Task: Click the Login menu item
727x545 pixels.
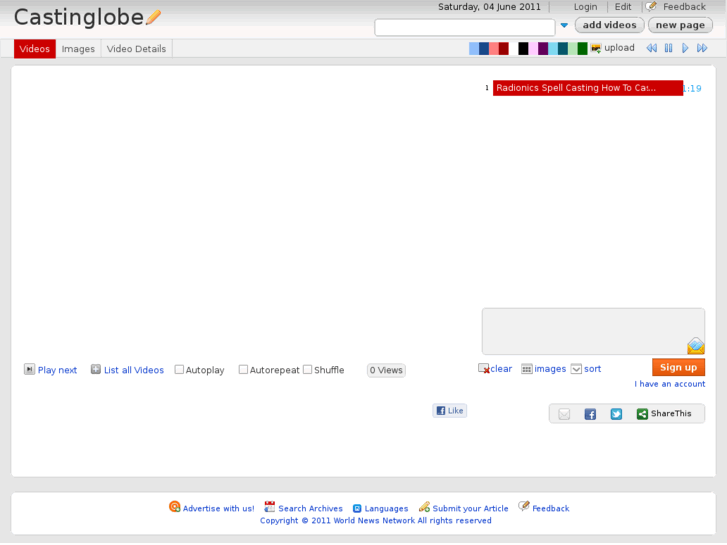Action: coord(585,7)
